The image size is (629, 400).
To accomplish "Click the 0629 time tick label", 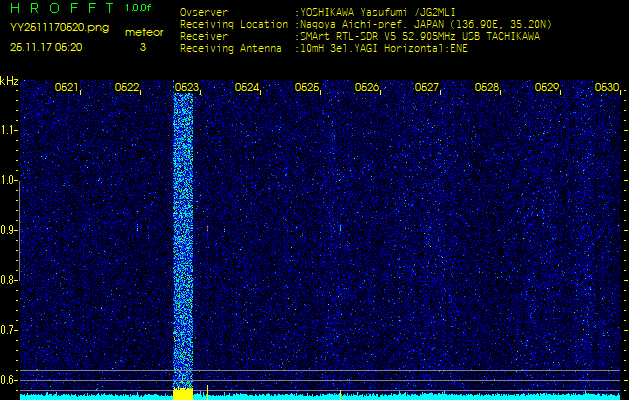I will pyautogui.click(x=547, y=88).
